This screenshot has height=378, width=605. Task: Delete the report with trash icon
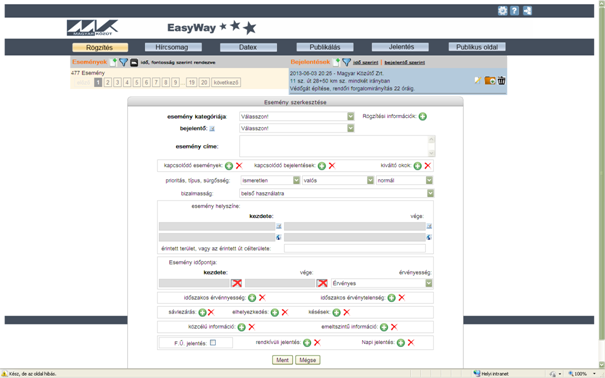pos(502,80)
